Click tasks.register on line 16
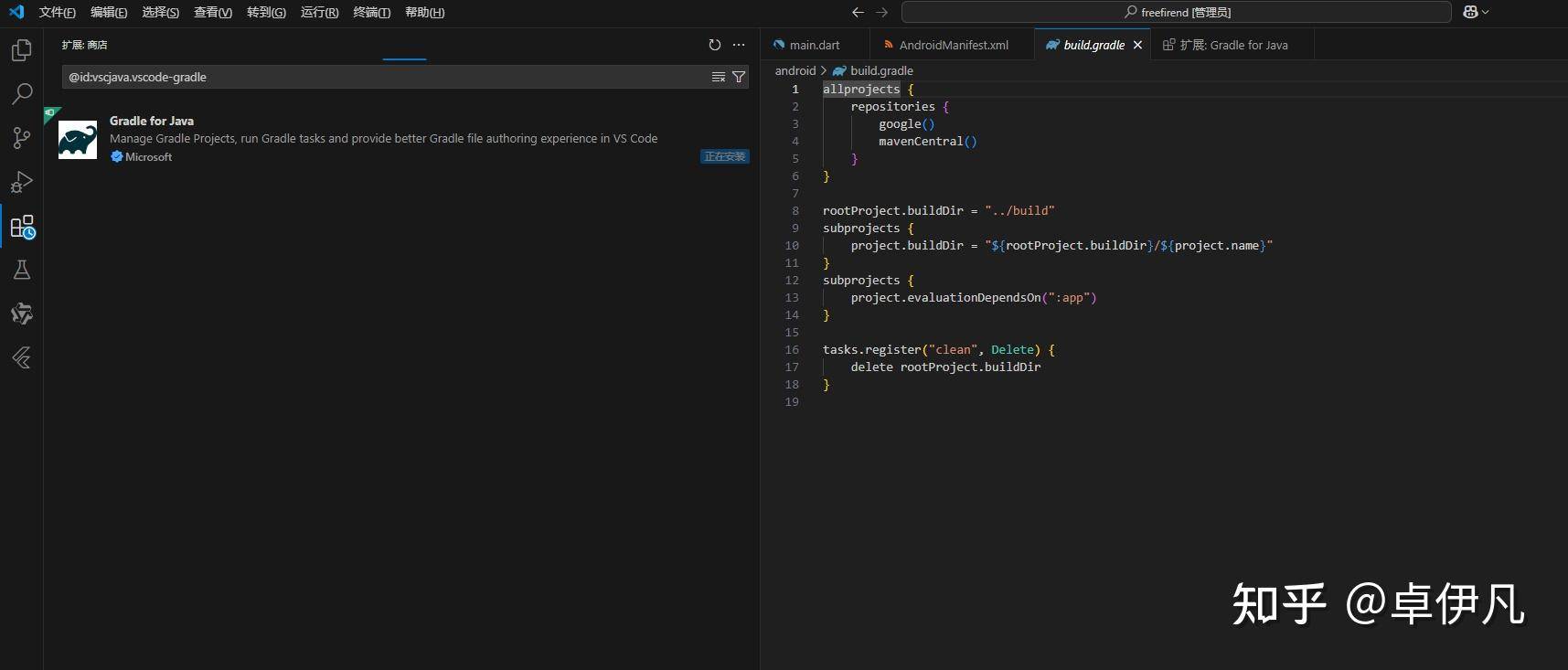The height and width of the screenshot is (670, 1568). tap(871, 349)
